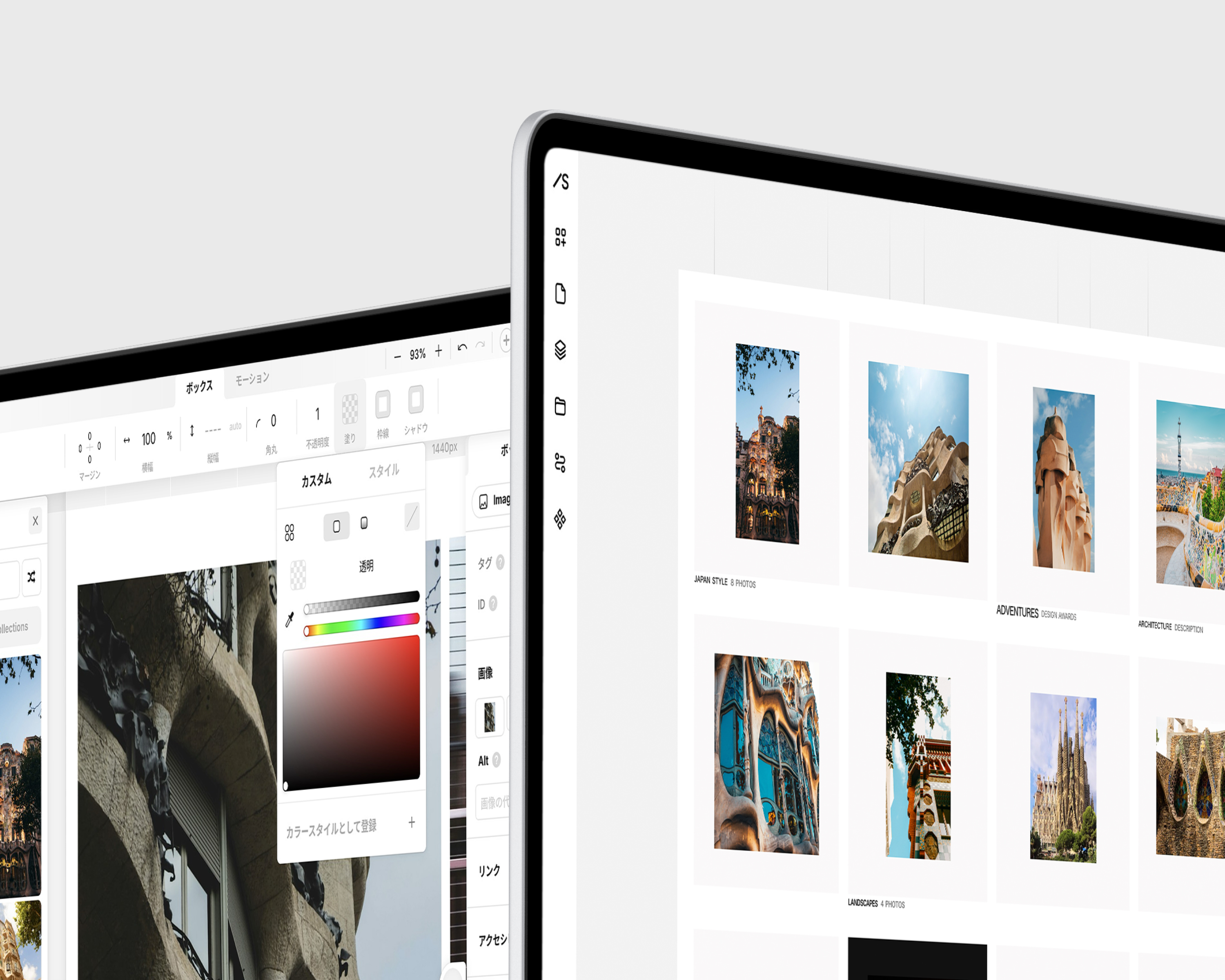Open the 塗り fill color swatch

coord(350,409)
